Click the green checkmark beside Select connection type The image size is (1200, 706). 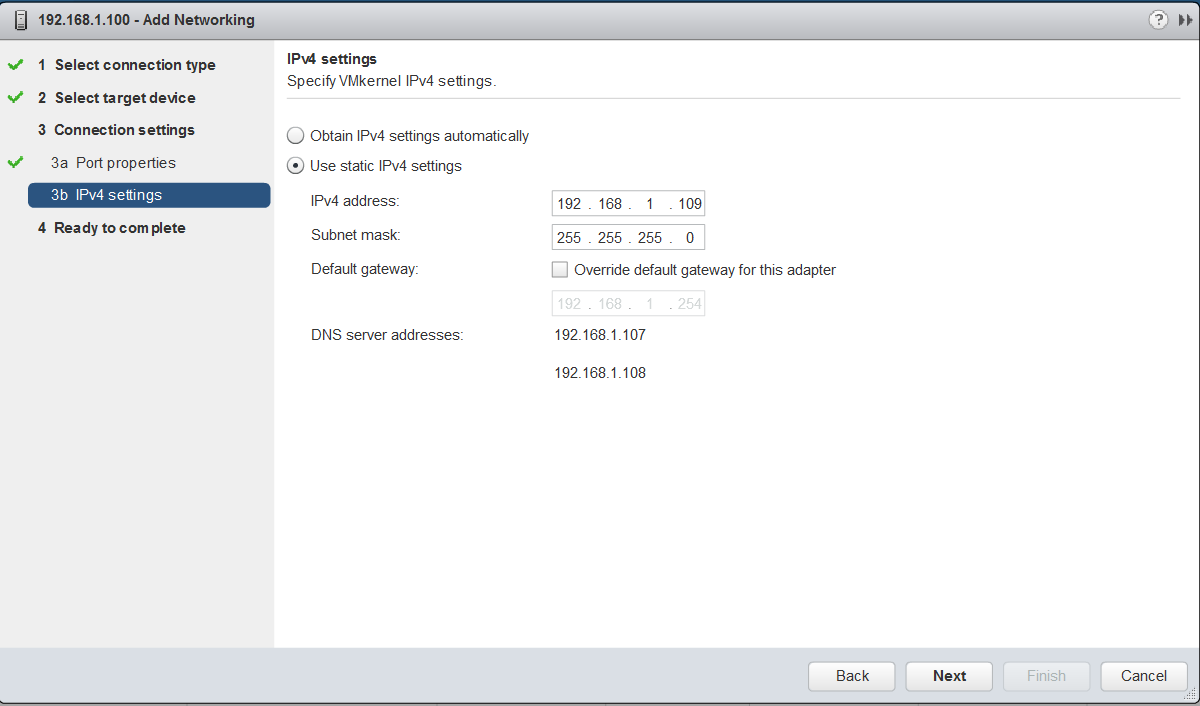[x=15, y=65]
